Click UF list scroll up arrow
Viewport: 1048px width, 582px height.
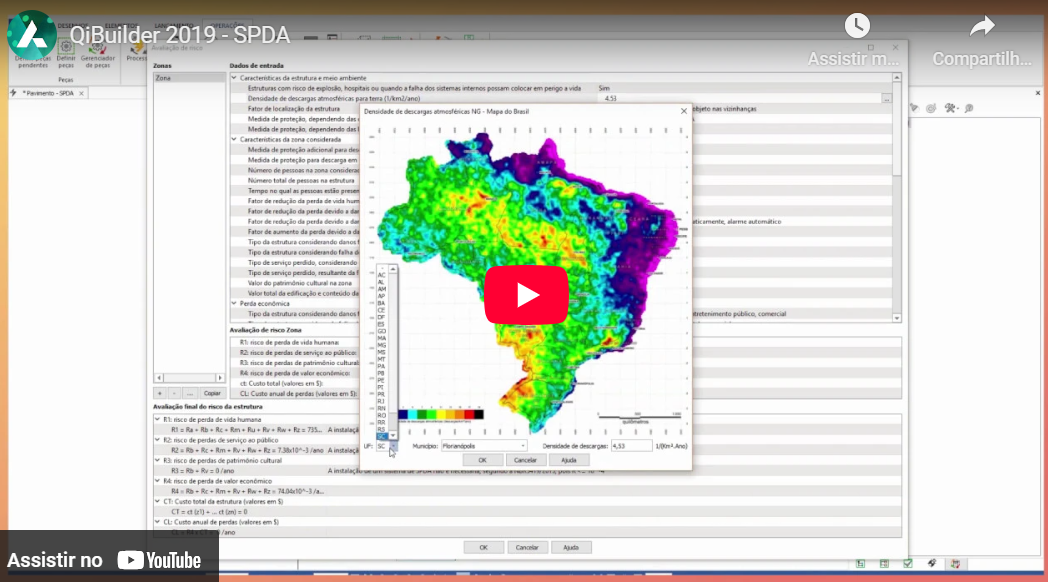(393, 269)
